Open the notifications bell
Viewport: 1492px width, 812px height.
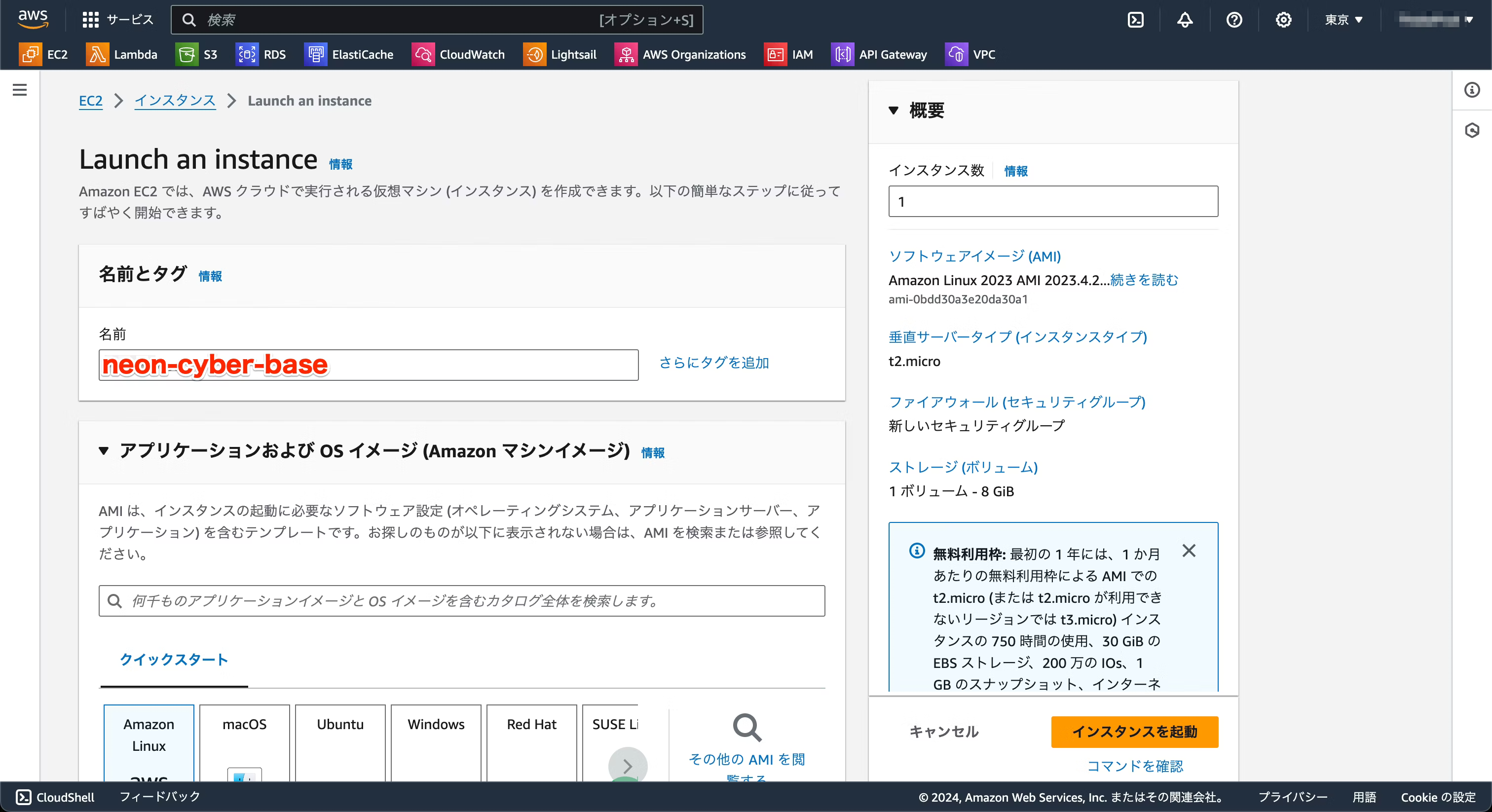coord(1185,19)
